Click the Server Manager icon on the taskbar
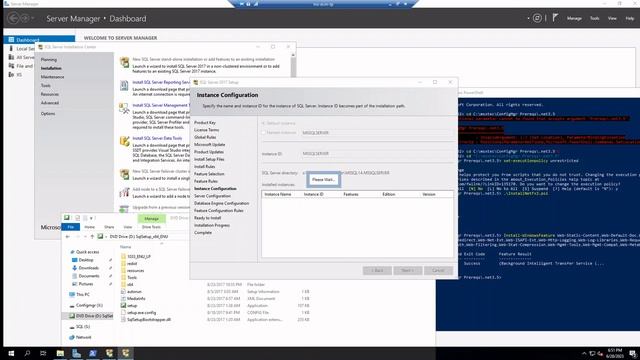 pyautogui.click(x=76, y=353)
